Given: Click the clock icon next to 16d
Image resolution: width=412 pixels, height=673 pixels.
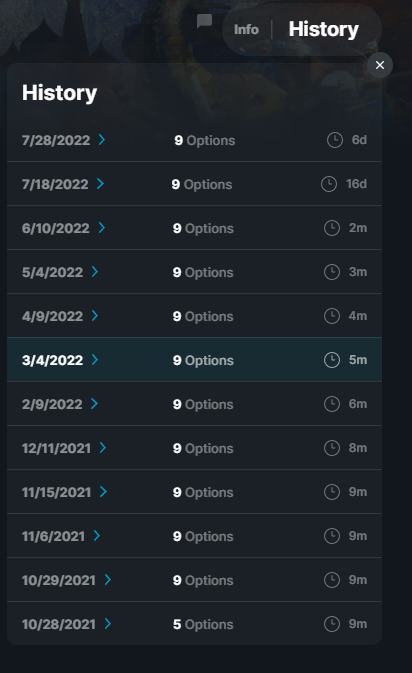Looking at the screenshot, I should (x=329, y=184).
